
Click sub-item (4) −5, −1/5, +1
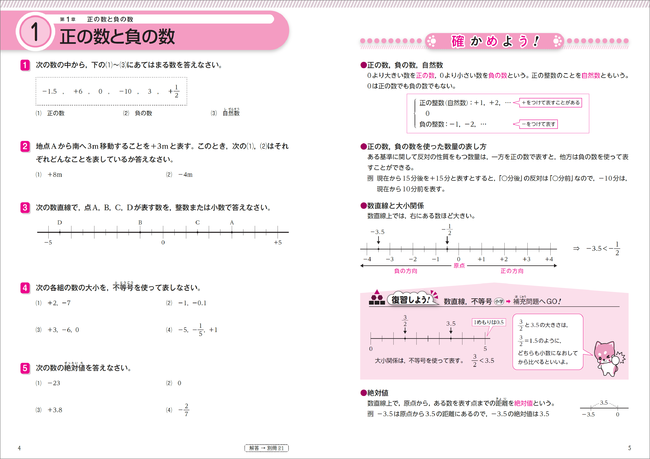[192, 330]
